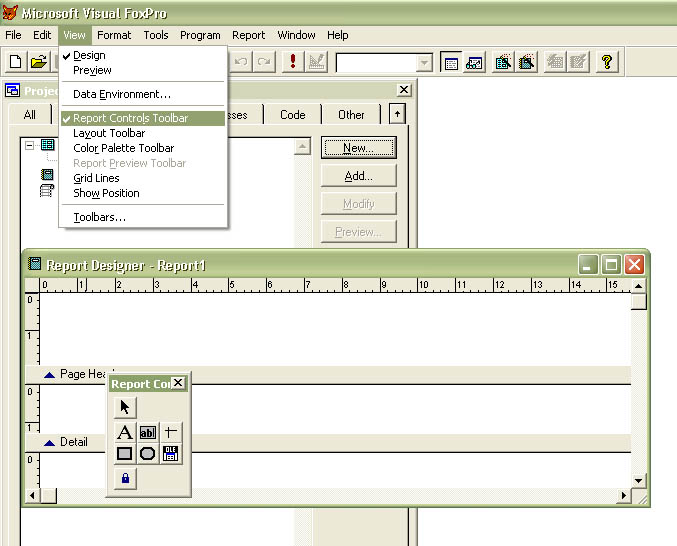The height and width of the screenshot is (546, 677).
Task: Toggle Color Palette Toolbar in View menu
Action: (x=142, y=148)
